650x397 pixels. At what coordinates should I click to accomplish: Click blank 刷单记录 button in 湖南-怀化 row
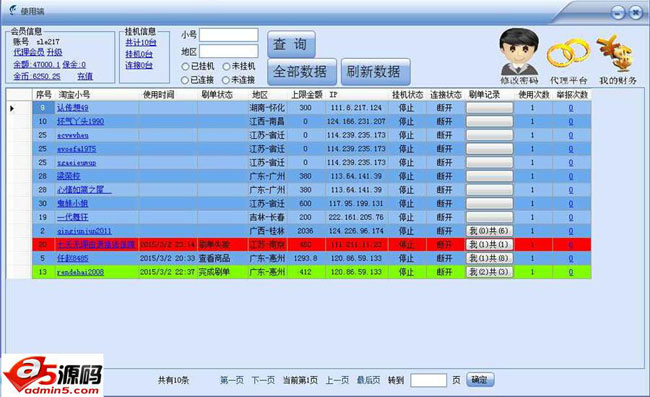click(x=489, y=108)
